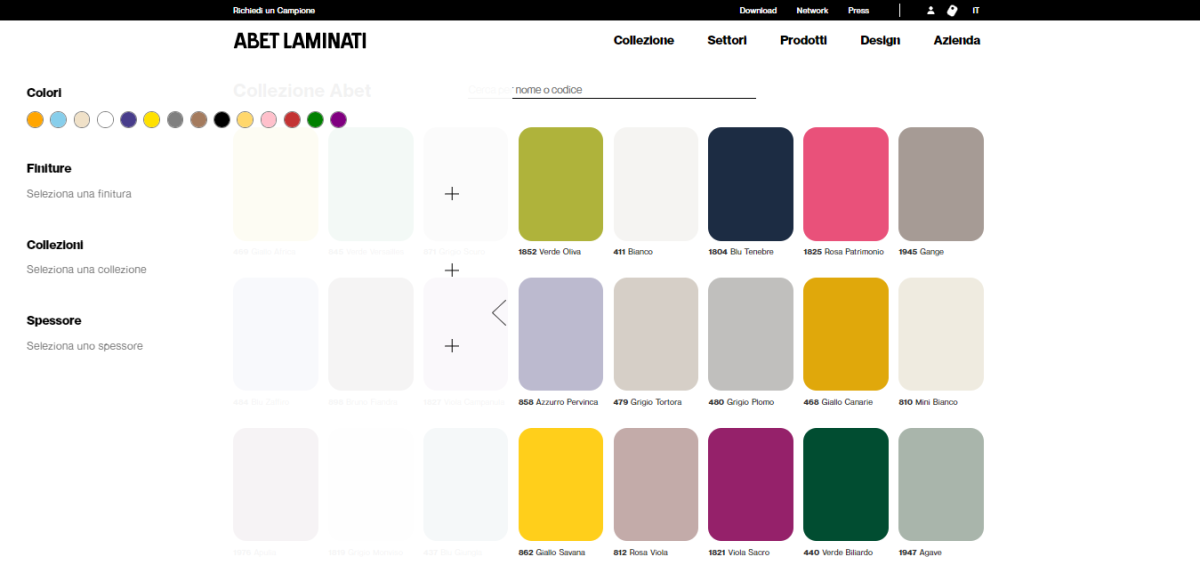The height and width of the screenshot is (565, 1200).
Task: Click the Richiedi un Campione link
Action: (x=274, y=11)
